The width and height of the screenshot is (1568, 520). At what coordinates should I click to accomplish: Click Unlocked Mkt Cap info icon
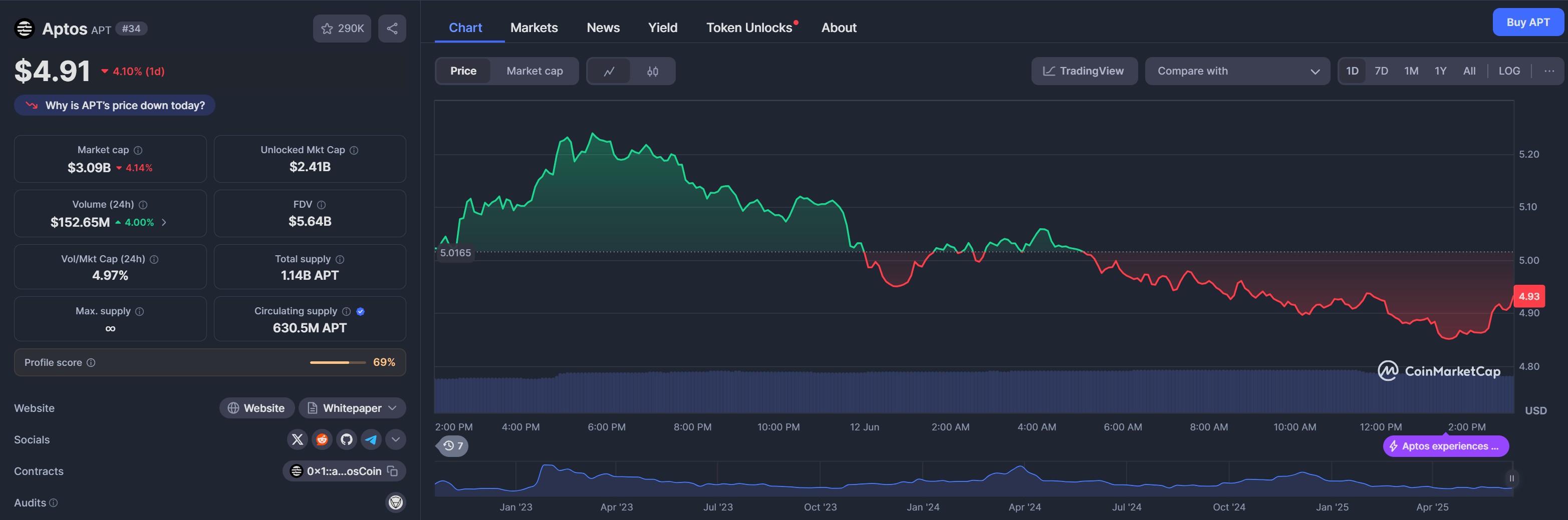click(354, 150)
